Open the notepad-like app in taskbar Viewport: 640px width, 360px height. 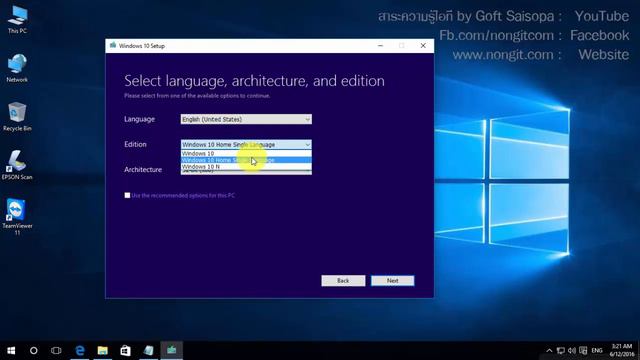pos(149,350)
